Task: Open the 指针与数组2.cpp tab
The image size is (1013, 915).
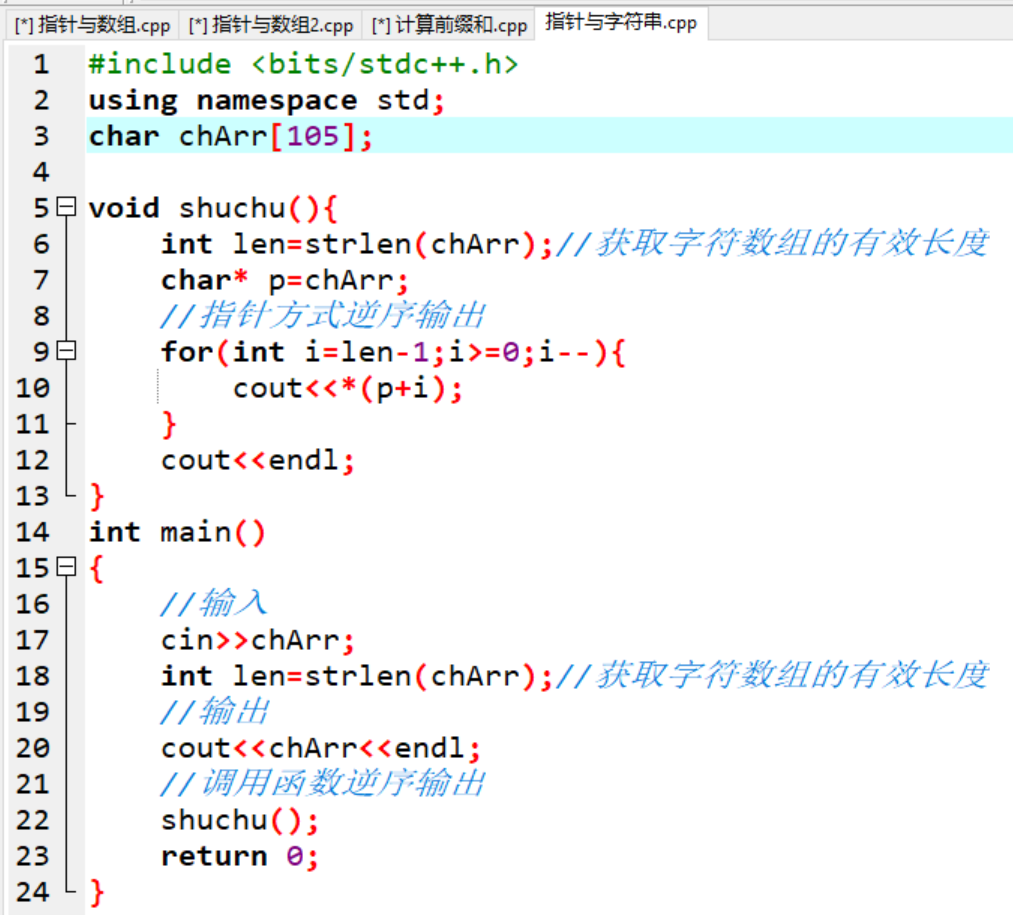Action: pyautogui.click(x=272, y=25)
